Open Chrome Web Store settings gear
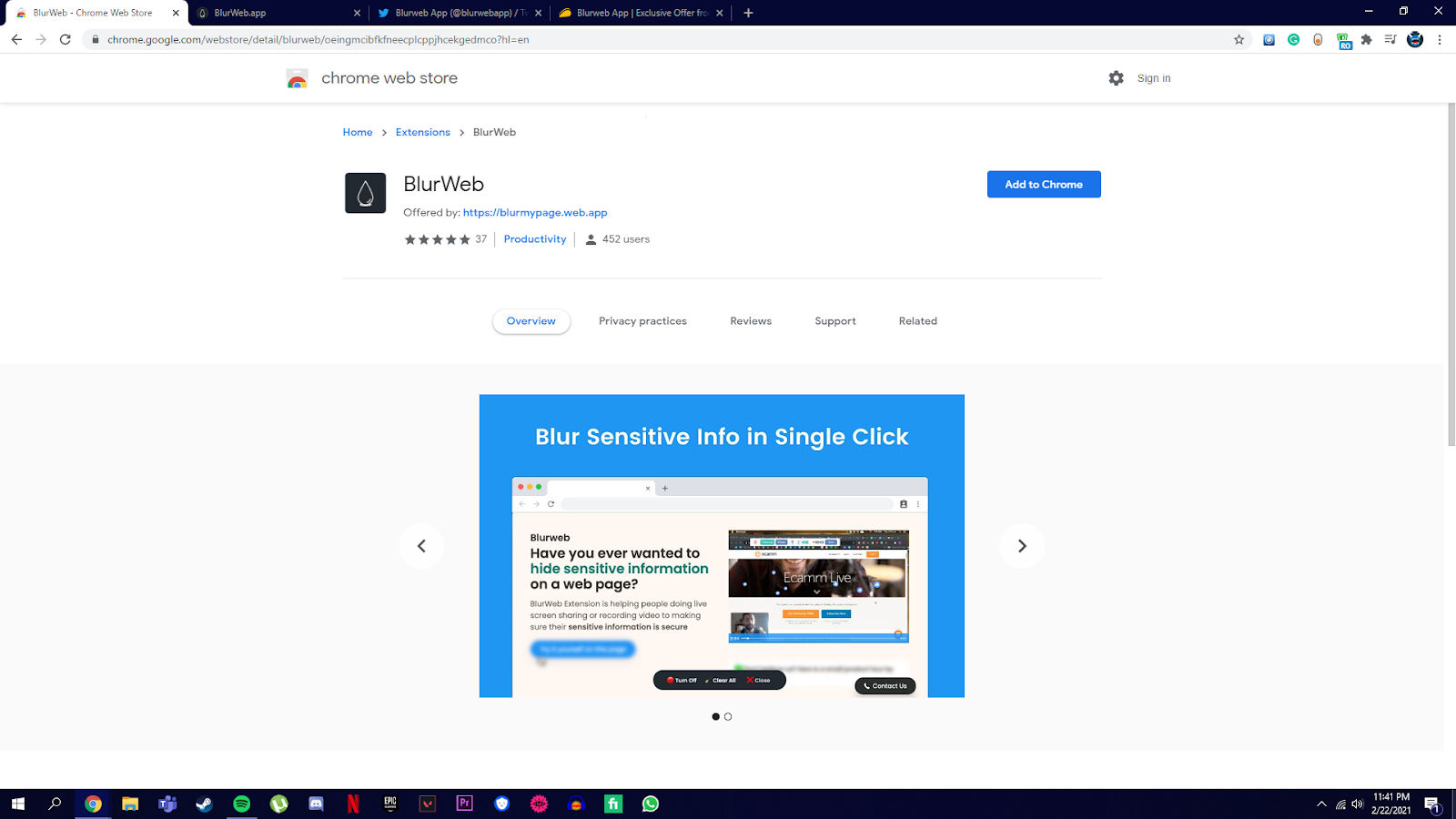This screenshot has width=1456, height=819. coord(1117,78)
